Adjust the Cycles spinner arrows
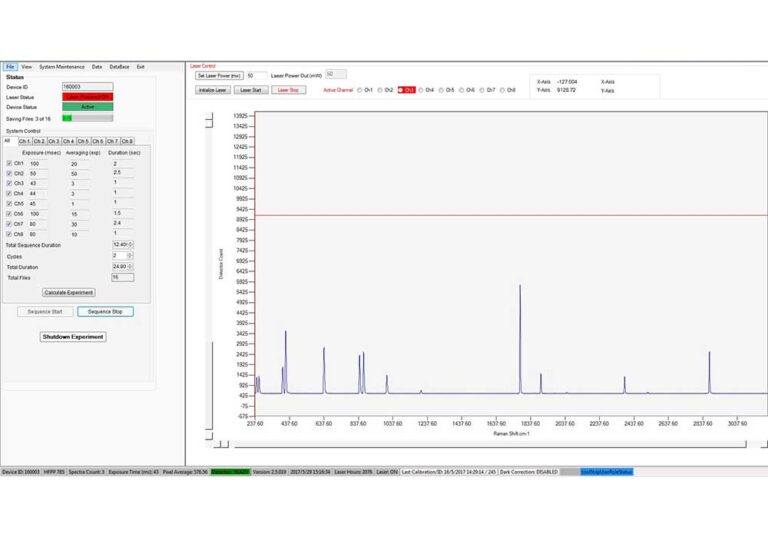 [x=130, y=256]
